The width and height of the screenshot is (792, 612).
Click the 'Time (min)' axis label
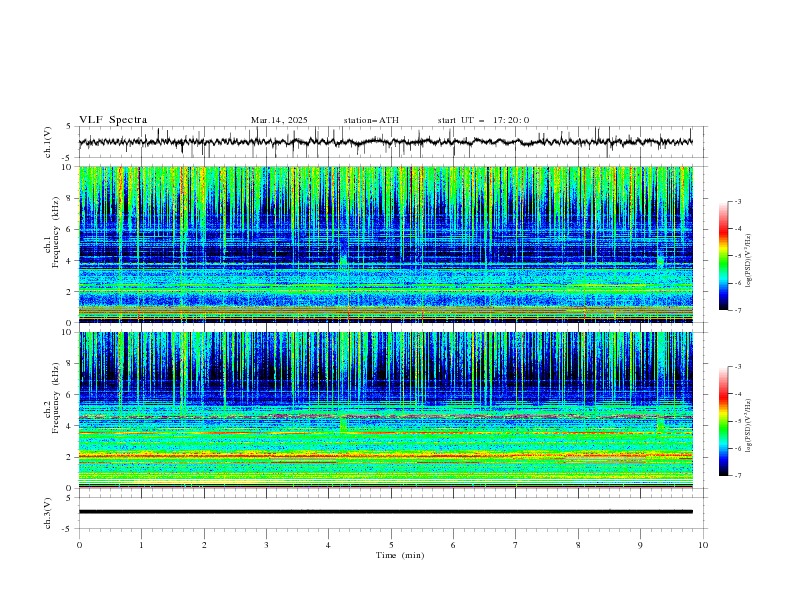400,555
